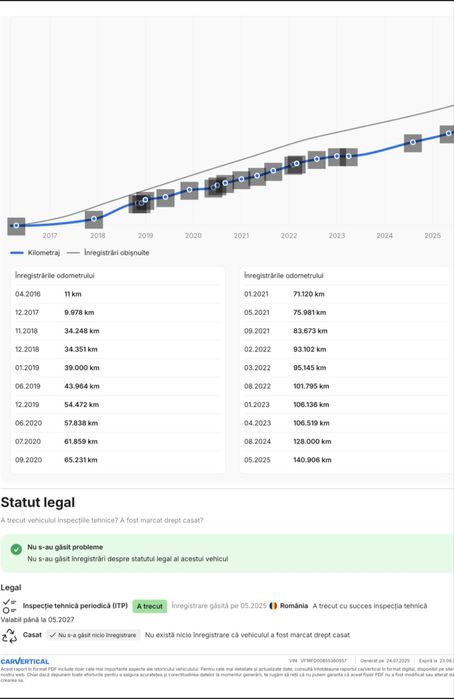
Task: Click the ITP inspection checklist icon
Action: [9, 606]
